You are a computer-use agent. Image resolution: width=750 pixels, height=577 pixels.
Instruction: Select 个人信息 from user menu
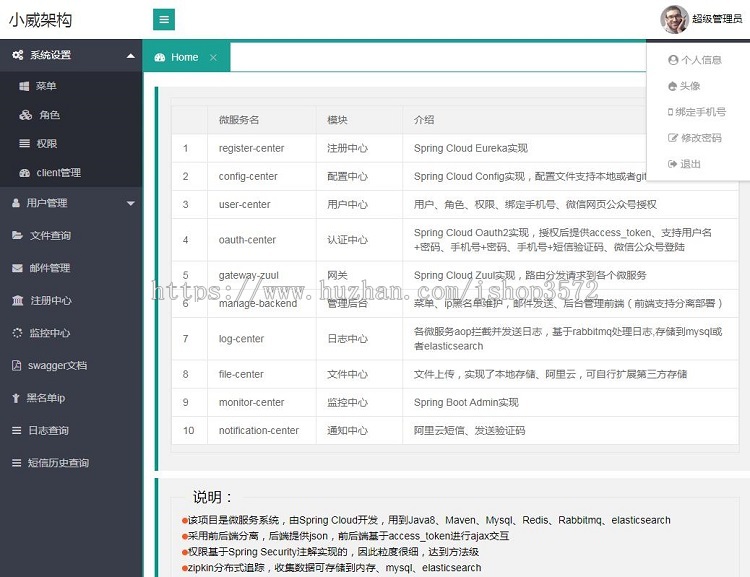[x=698, y=60]
